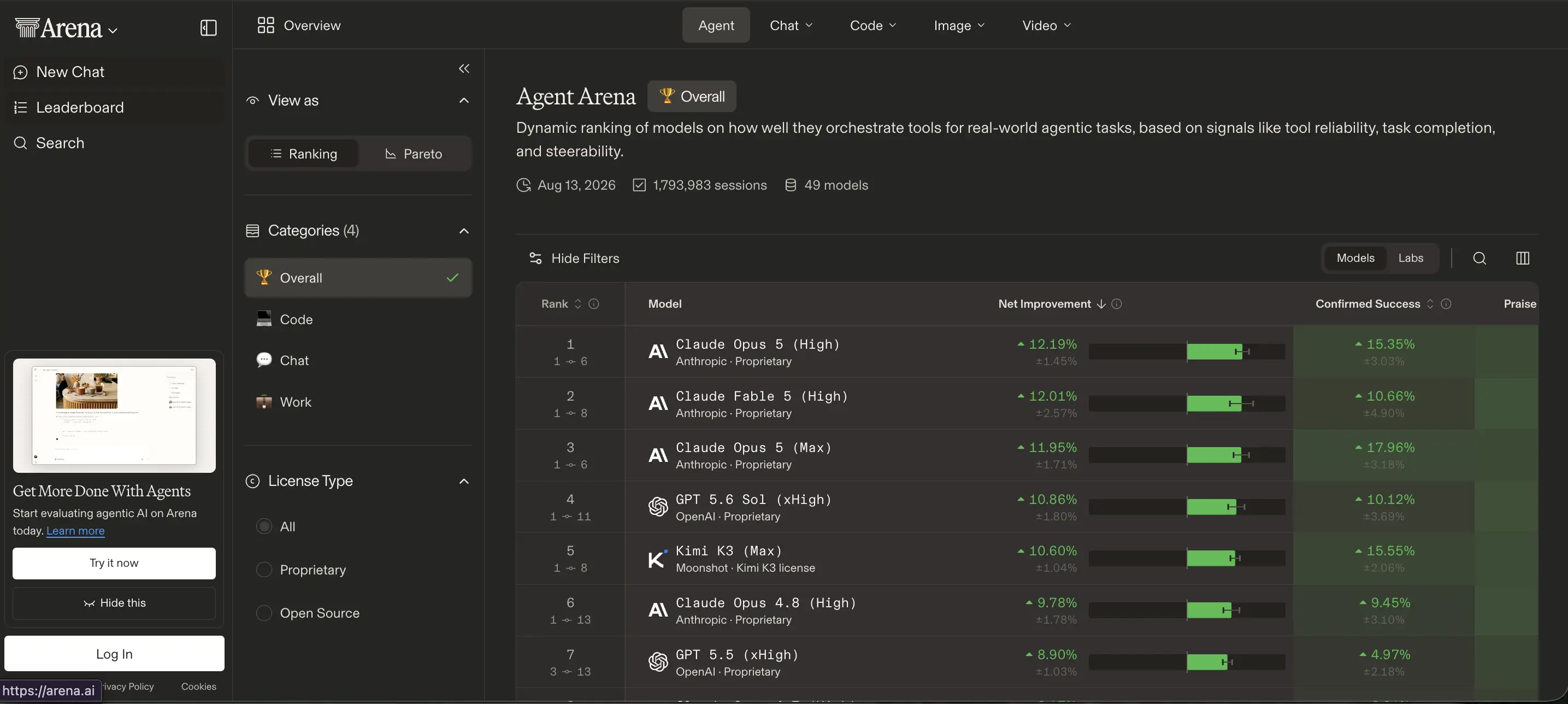Open the Chat dropdown menu
This screenshot has width=1568, height=704.
[791, 25]
